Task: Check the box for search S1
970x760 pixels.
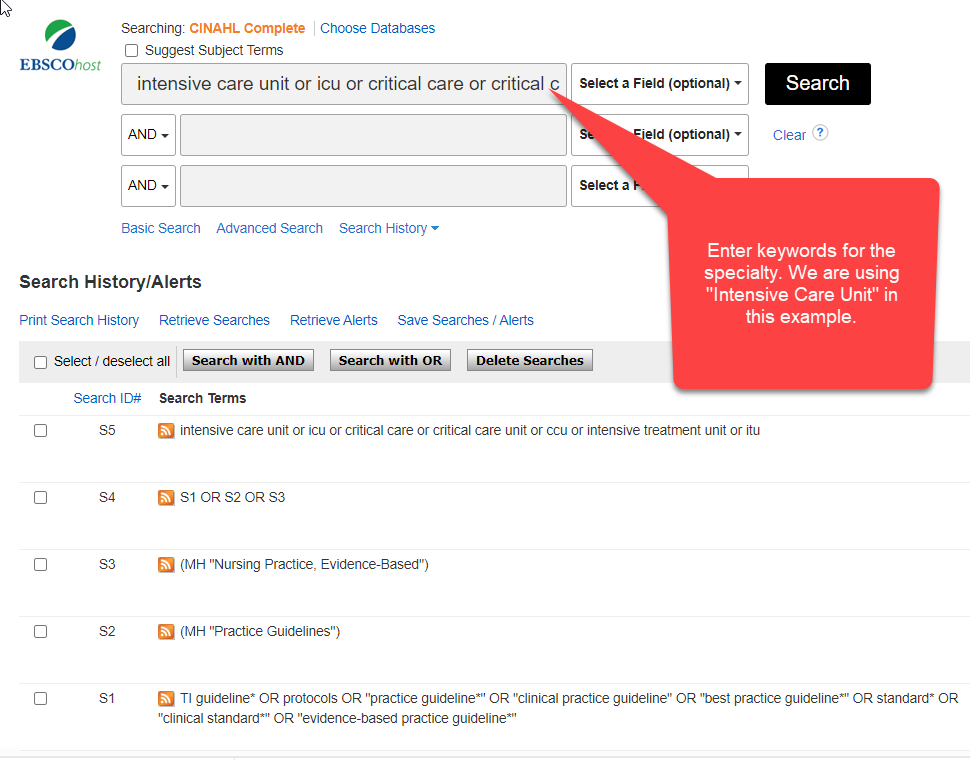Action: pyautogui.click(x=40, y=698)
